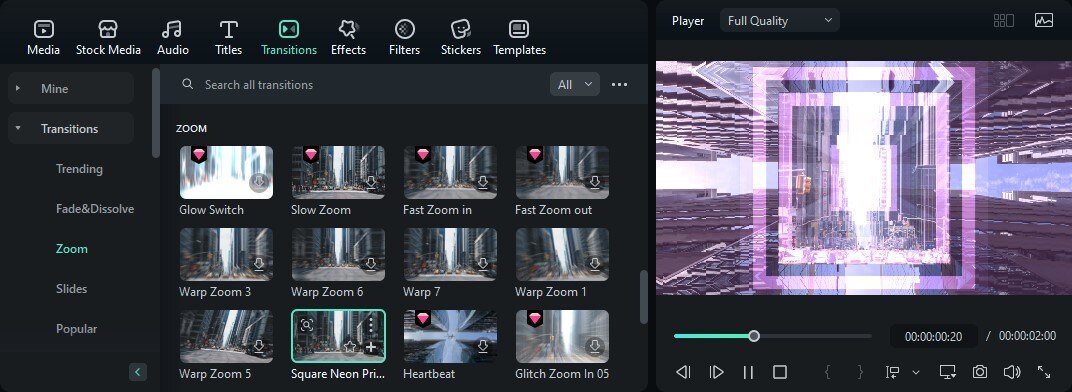Select the Transitions tab
Screen dimensions: 1072x392
click(289, 38)
